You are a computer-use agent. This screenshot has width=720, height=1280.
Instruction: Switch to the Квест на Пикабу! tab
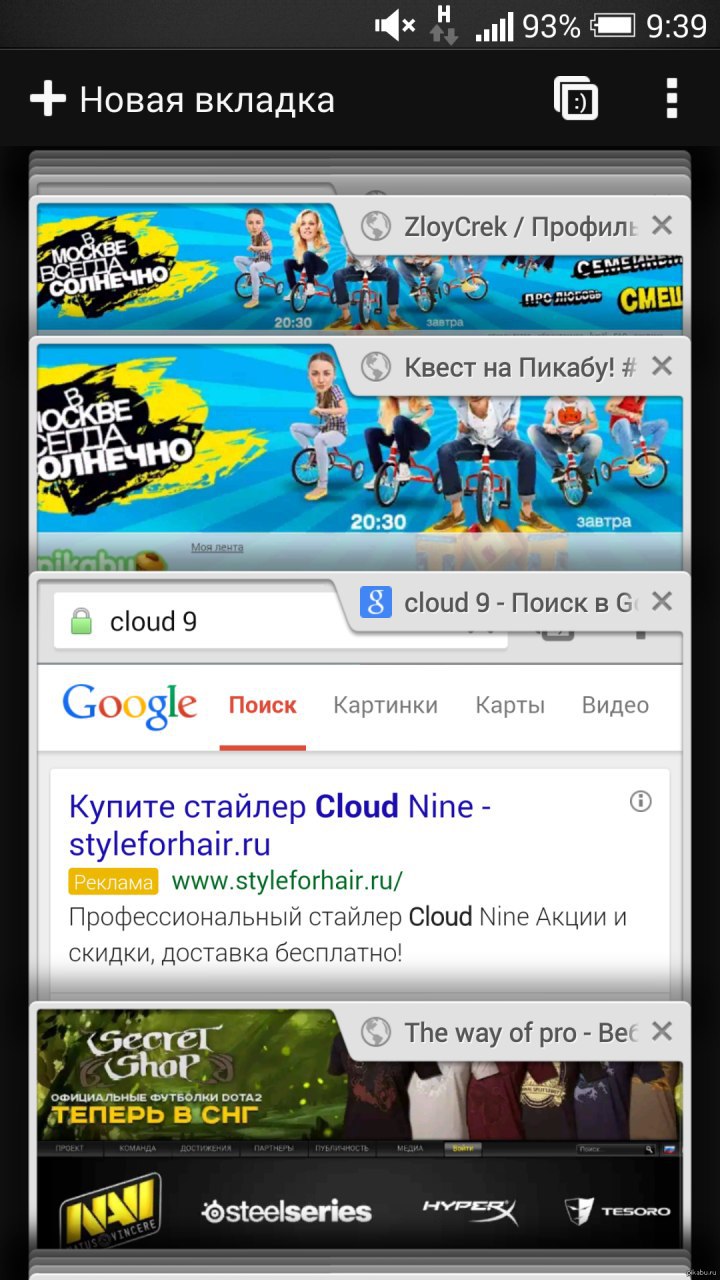coord(520,367)
